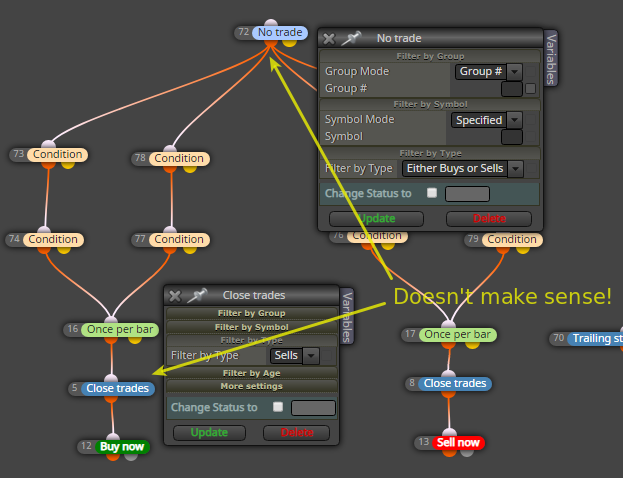Click status color field in Close trades panel
The image size is (623, 478).
tap(313, 408)
